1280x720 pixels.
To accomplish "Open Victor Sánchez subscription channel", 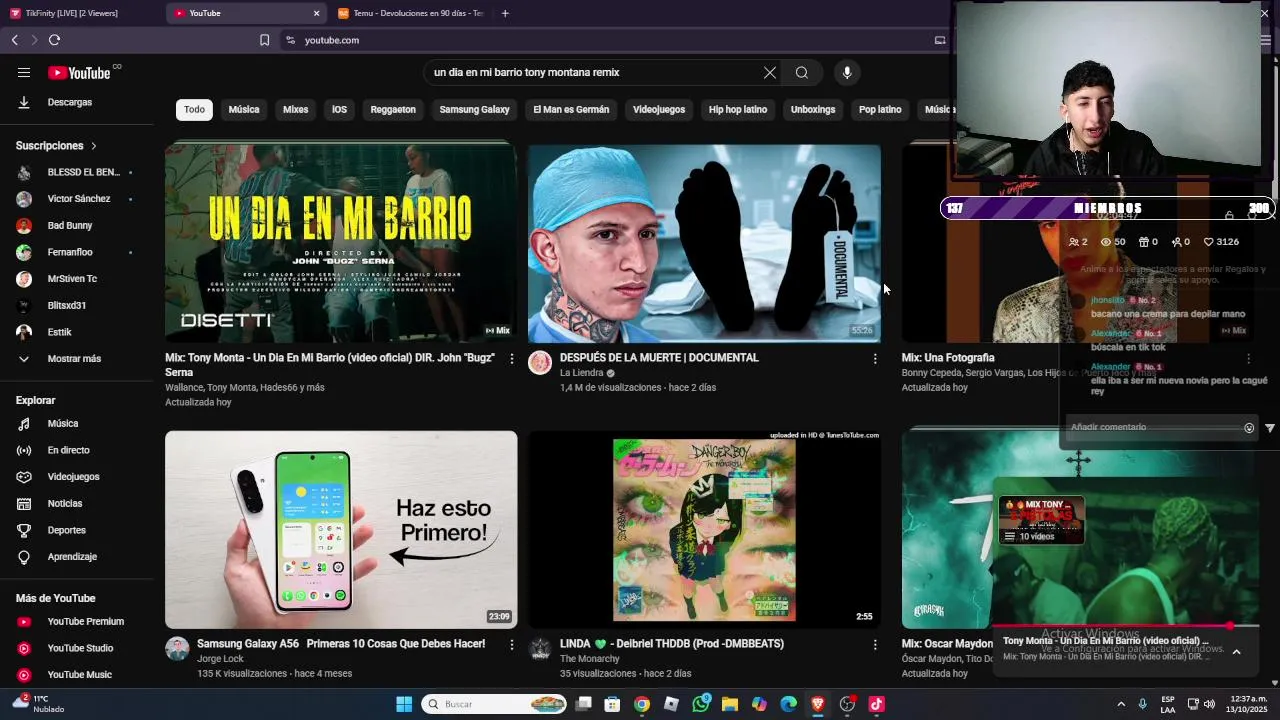I will point(77,199).
